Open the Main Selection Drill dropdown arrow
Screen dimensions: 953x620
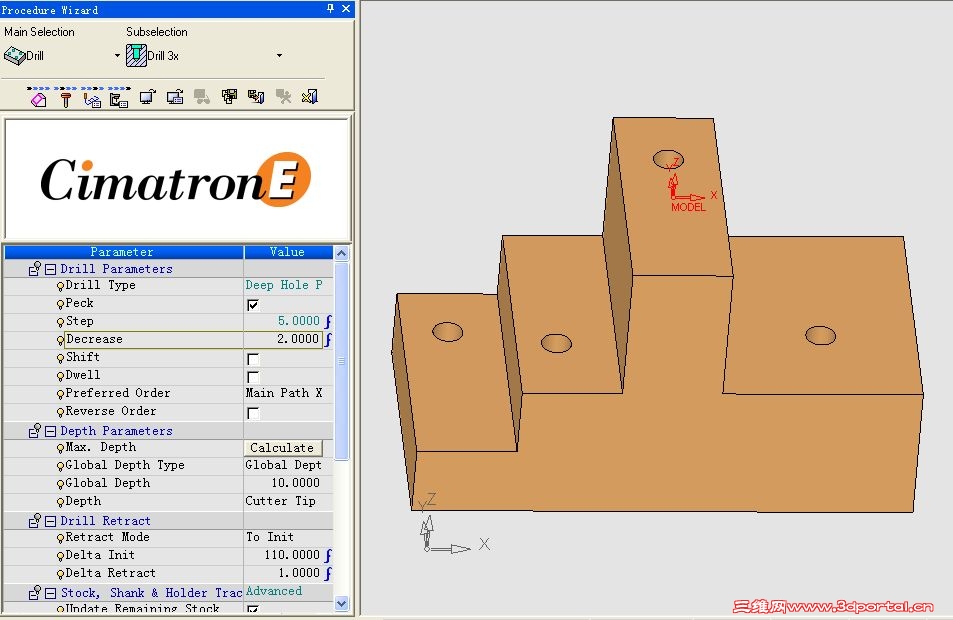point(117,55)
